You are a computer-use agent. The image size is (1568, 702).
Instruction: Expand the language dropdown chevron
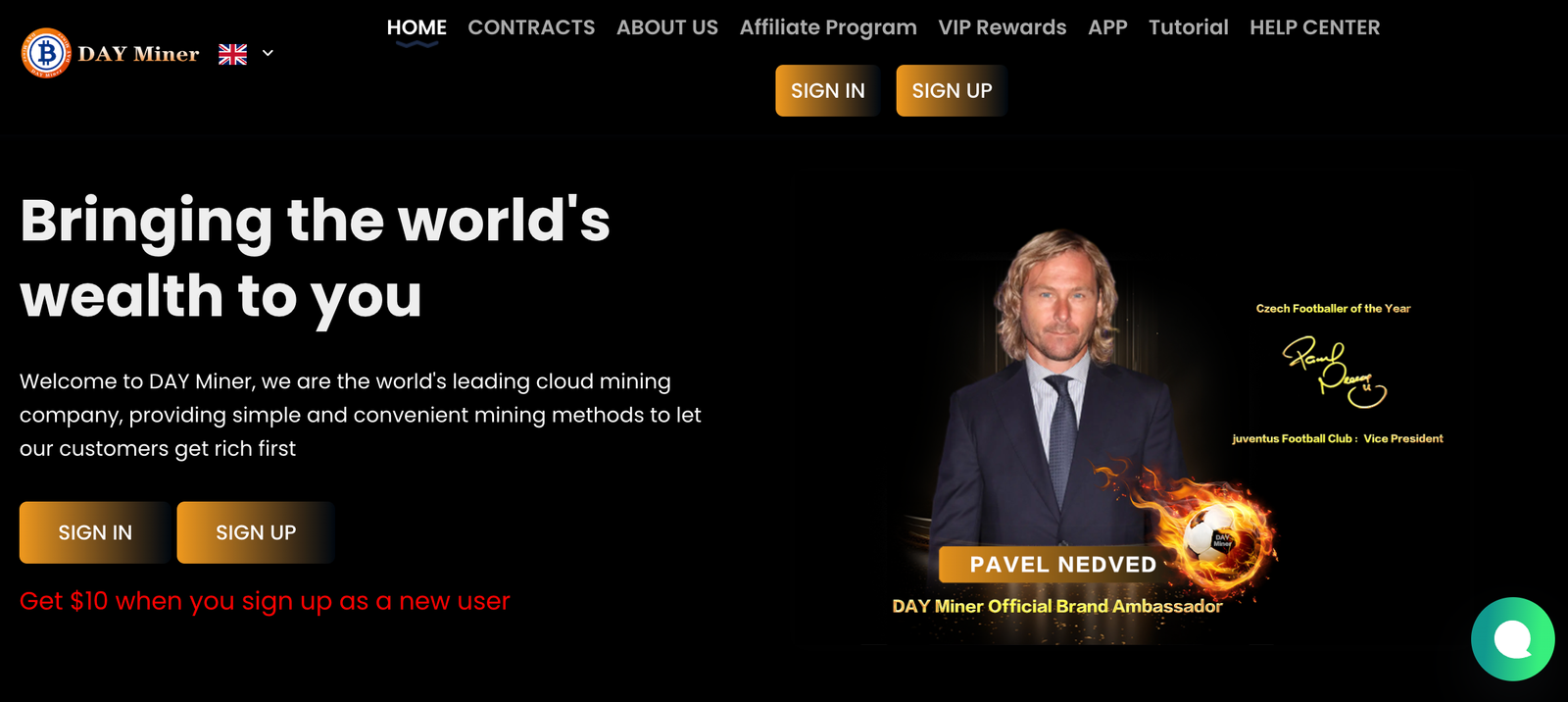(268, 53)
